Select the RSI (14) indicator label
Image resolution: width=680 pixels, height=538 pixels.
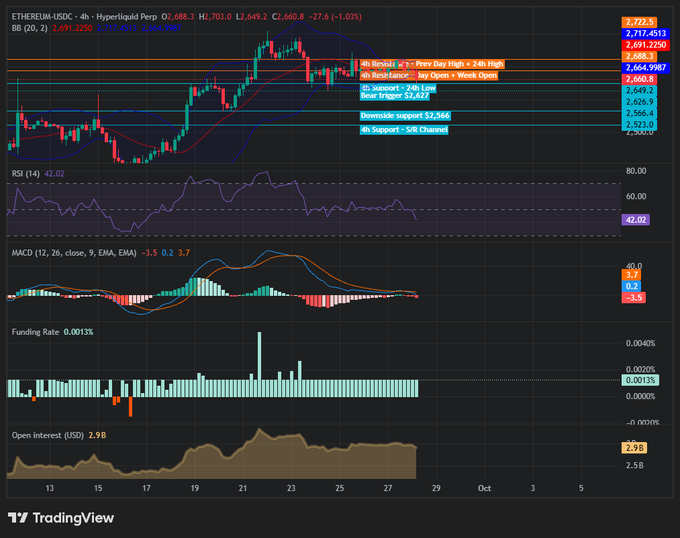coord(26,174)
